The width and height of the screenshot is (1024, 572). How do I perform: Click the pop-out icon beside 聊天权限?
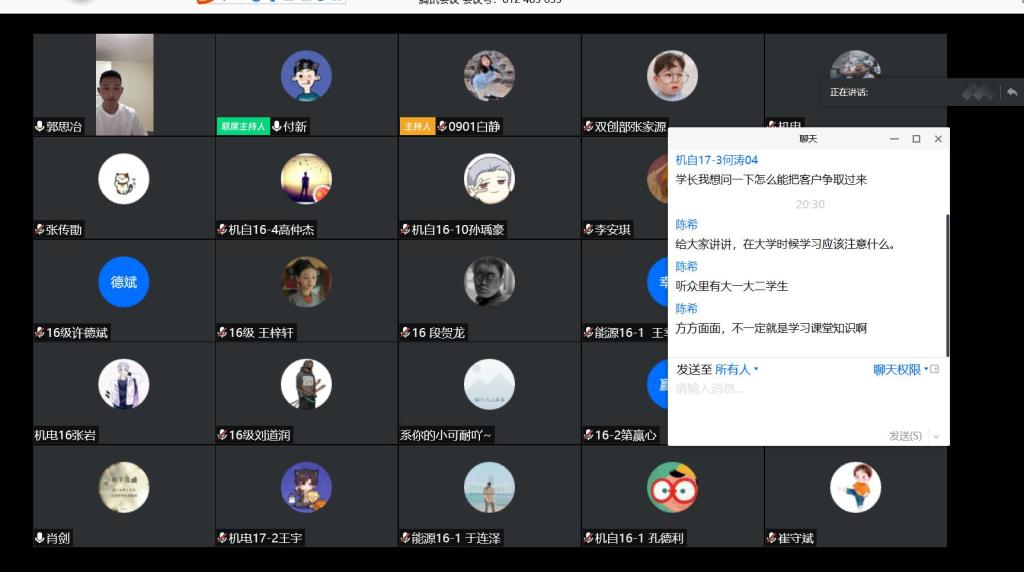(935, 370)
